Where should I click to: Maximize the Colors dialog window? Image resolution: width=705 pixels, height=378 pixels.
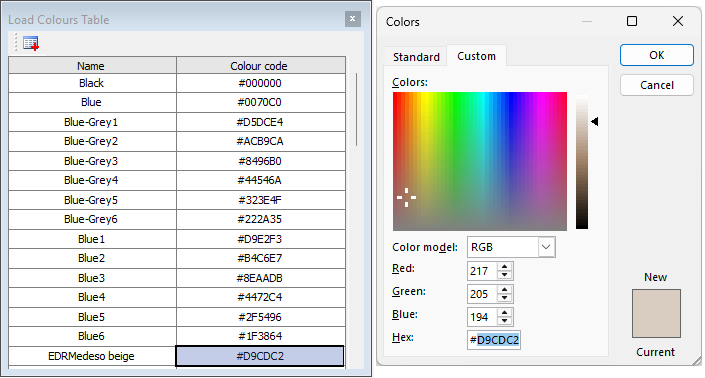click(632, 21)
